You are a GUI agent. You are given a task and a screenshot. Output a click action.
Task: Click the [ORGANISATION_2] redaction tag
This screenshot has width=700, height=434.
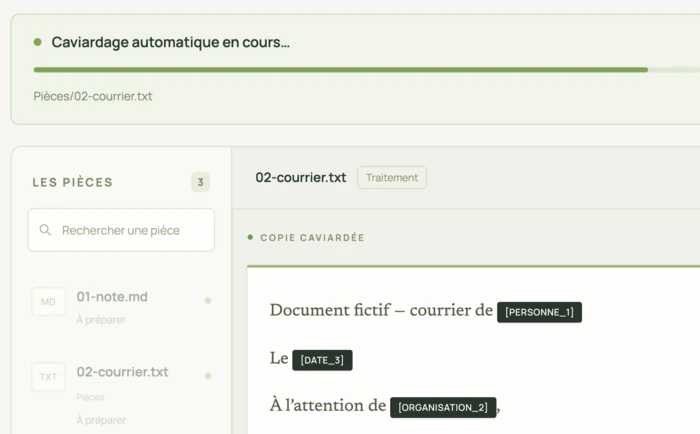point(443,407)
